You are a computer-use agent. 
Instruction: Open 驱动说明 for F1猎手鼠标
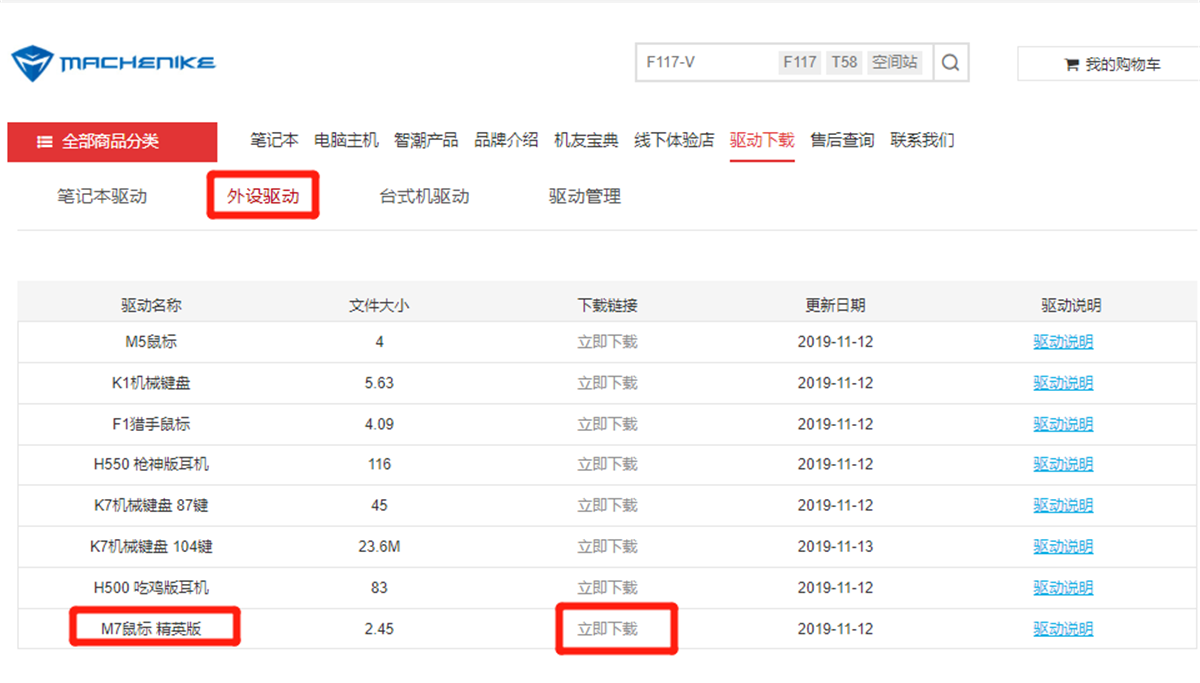pos(1063,424)
